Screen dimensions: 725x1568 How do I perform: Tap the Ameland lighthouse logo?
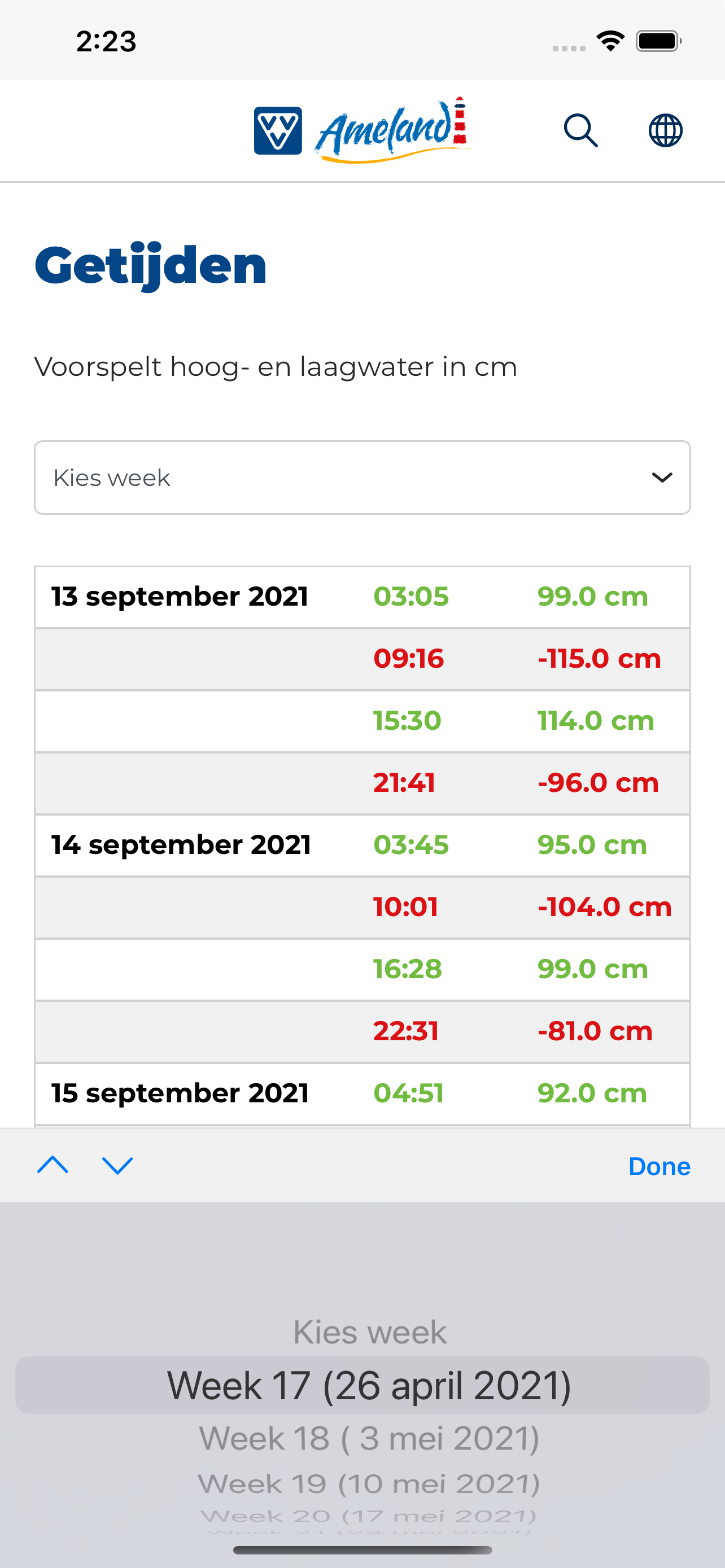(x=392, y=129)
